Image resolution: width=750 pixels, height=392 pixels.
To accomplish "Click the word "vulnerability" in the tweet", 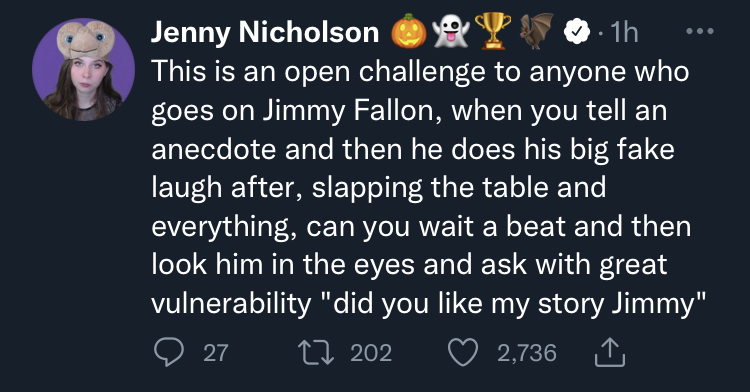I will (x=232, y=303).
